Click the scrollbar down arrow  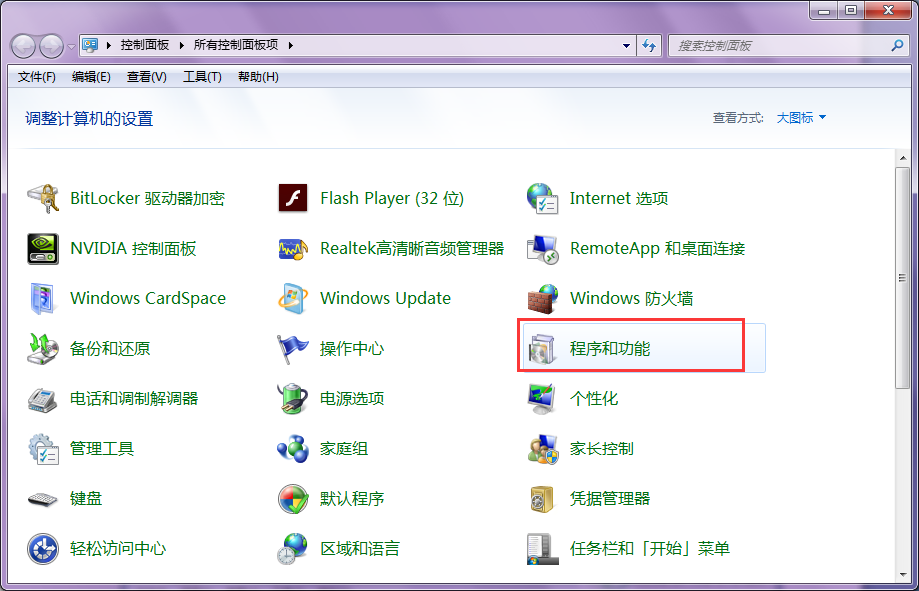903,575
